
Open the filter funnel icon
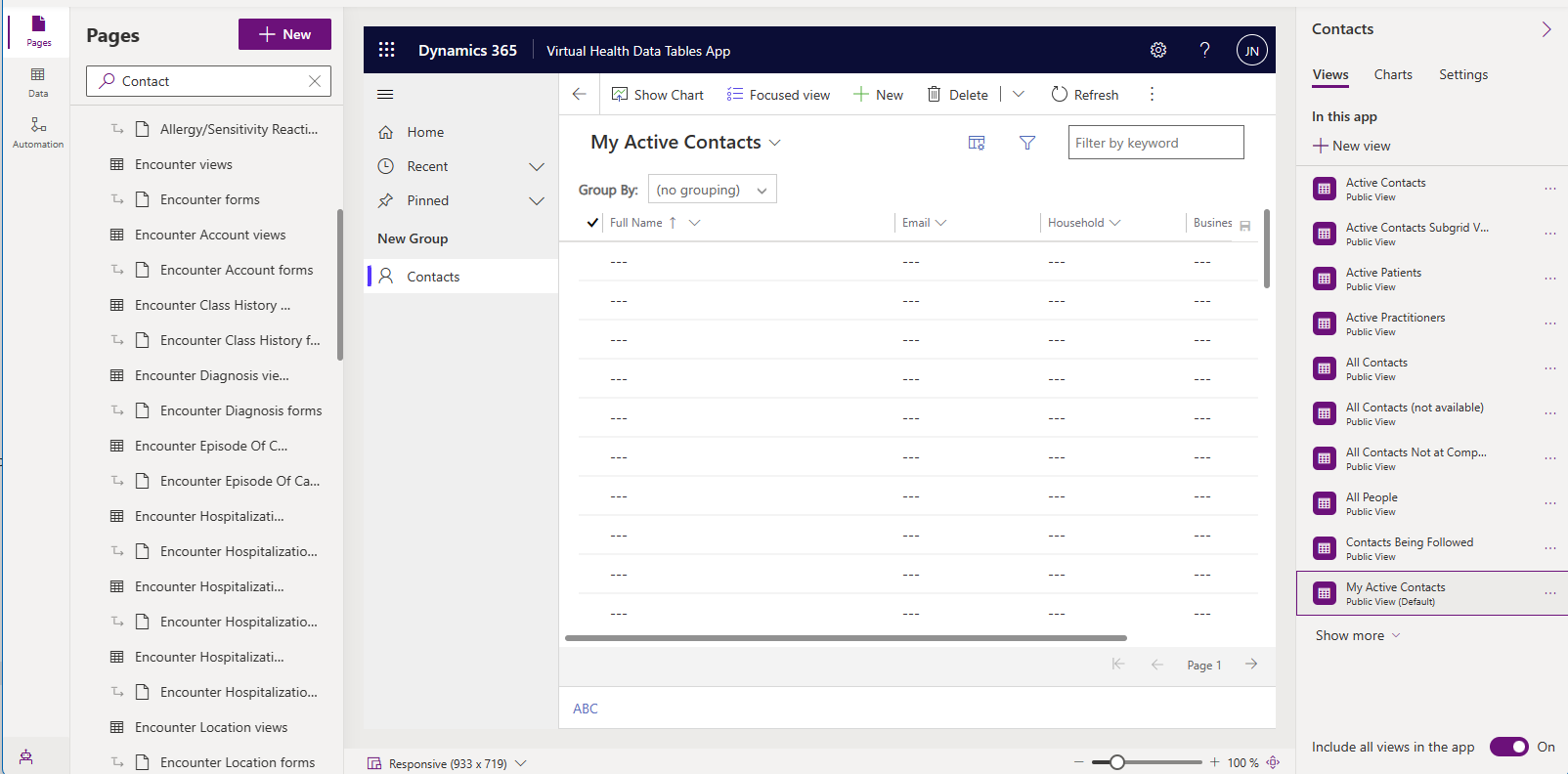point(1027,143)
